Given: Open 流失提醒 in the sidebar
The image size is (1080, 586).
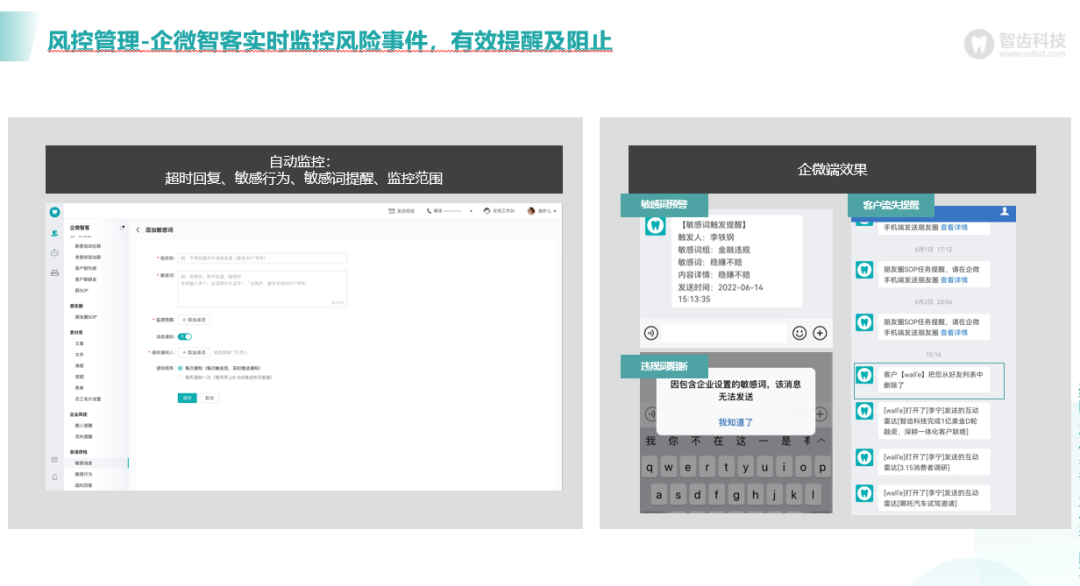Looking at the screenshot, I should click(x=83, y=437).
